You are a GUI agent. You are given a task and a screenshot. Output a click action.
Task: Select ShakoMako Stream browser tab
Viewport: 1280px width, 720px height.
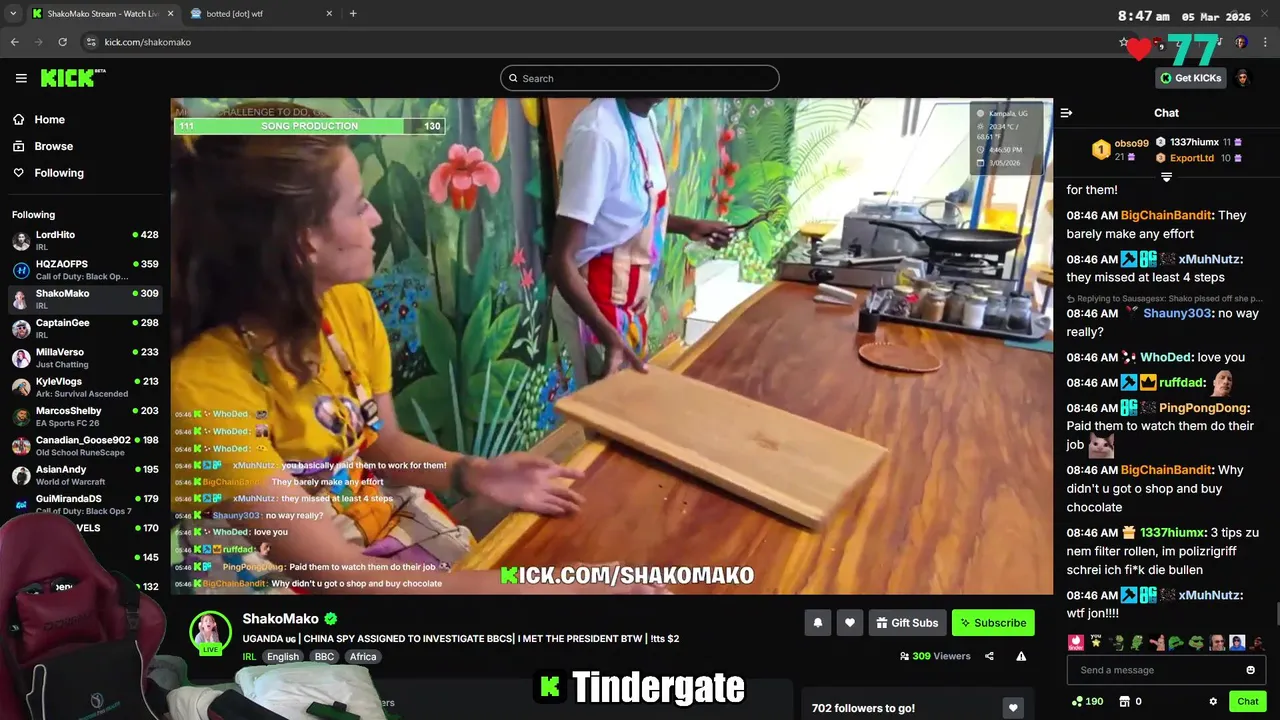coord(103,14)
